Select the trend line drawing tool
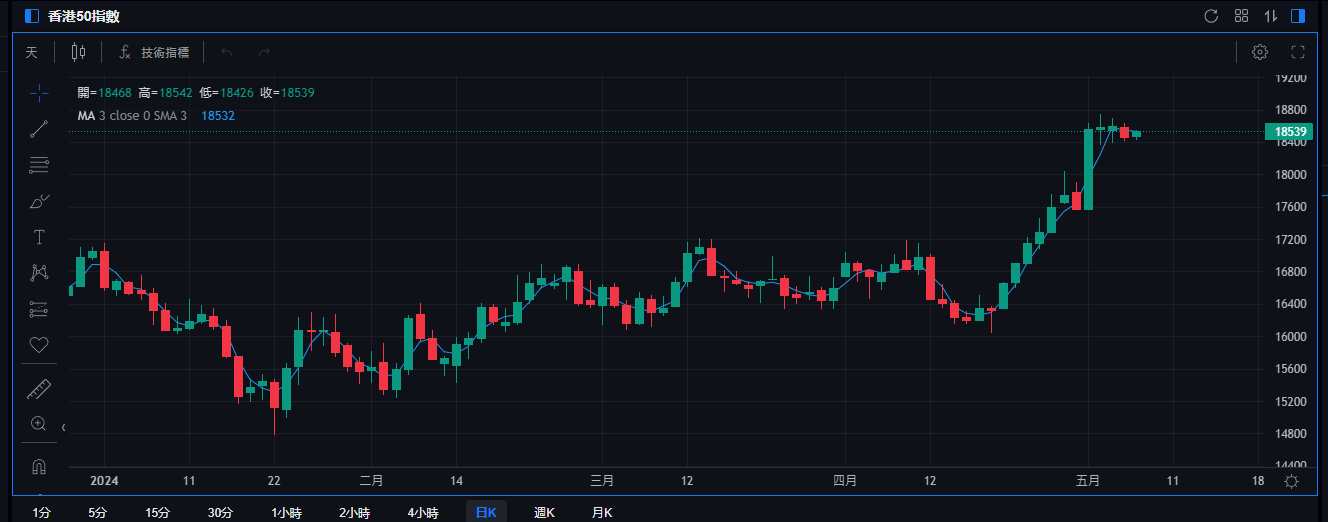1328x522 pixels. (x=39, y=129)
